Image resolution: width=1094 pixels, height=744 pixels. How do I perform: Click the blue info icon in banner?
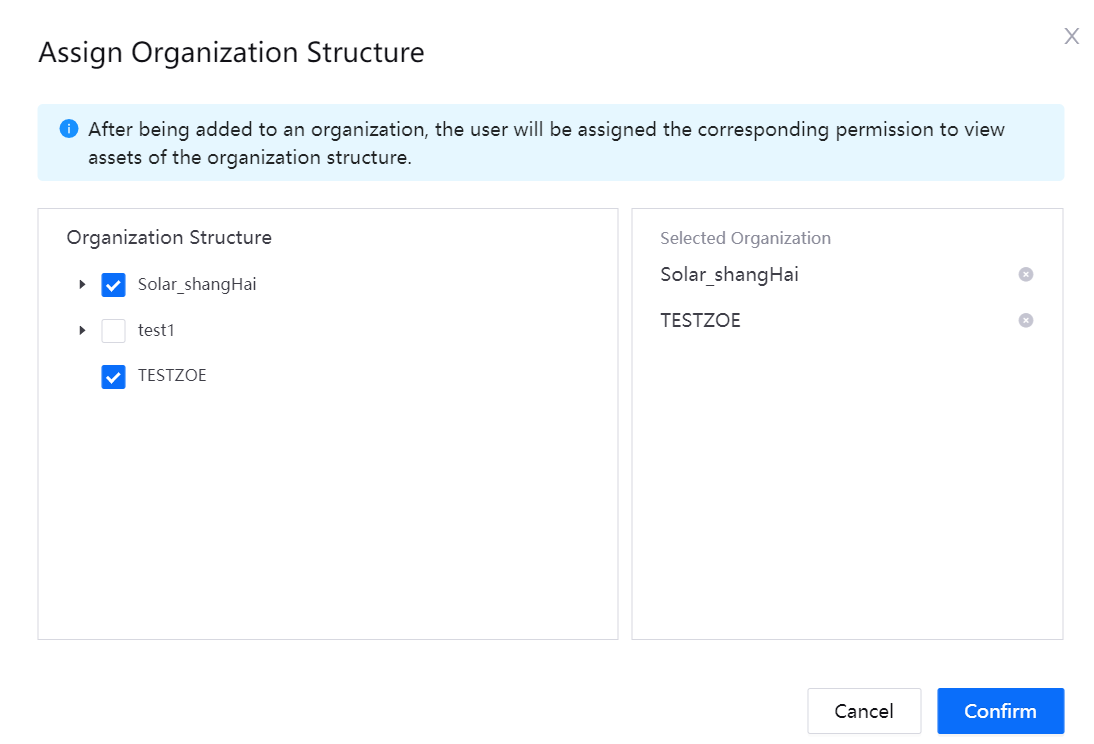(x=69, y=129)
